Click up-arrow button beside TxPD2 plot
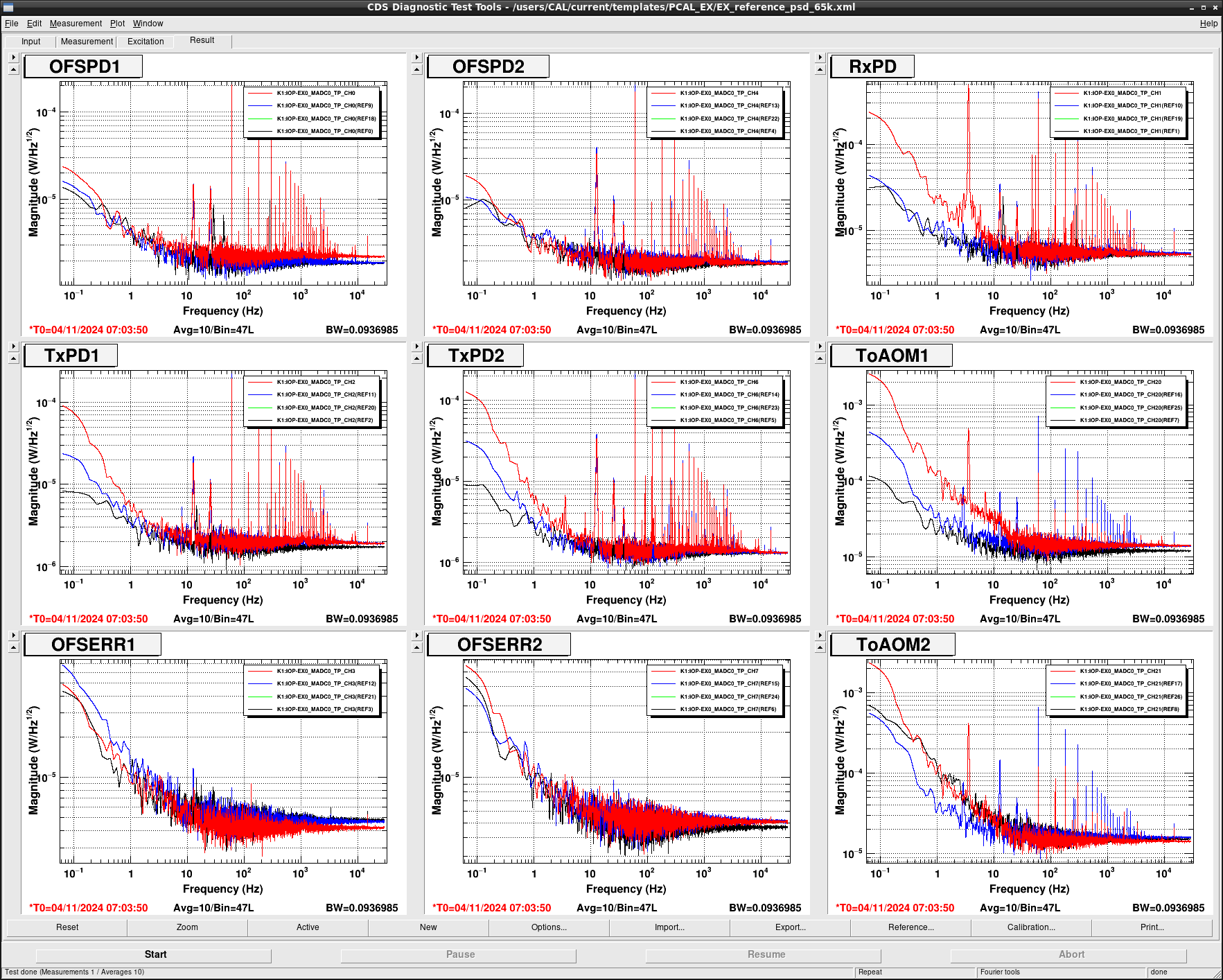This screenshot has width=1223, height=980. coord(416,358)
